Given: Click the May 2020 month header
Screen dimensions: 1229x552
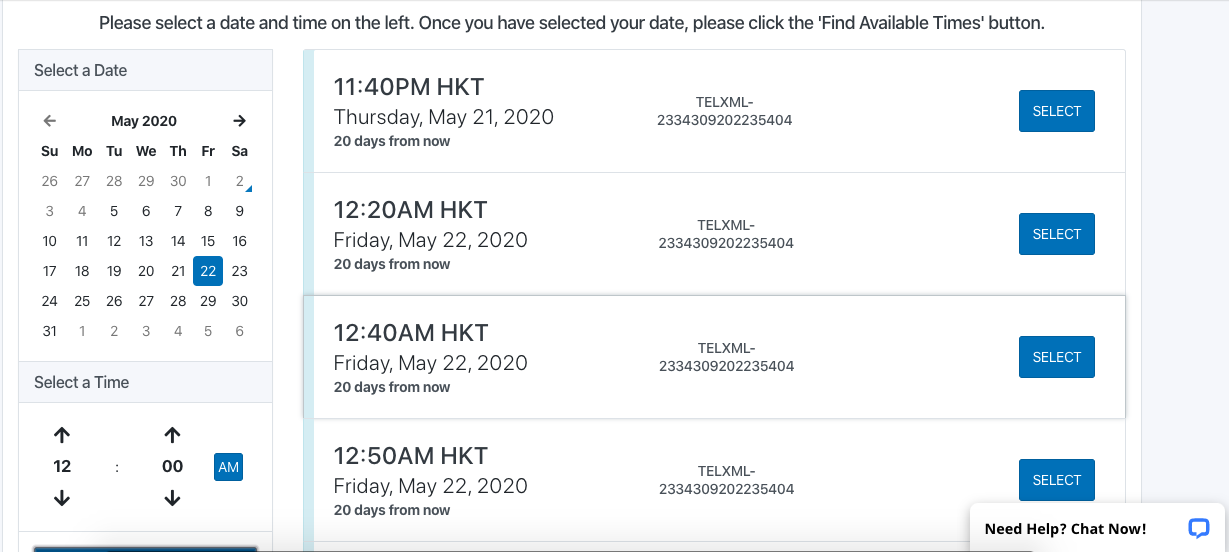Looking at the screenshot, I should 144,121.
